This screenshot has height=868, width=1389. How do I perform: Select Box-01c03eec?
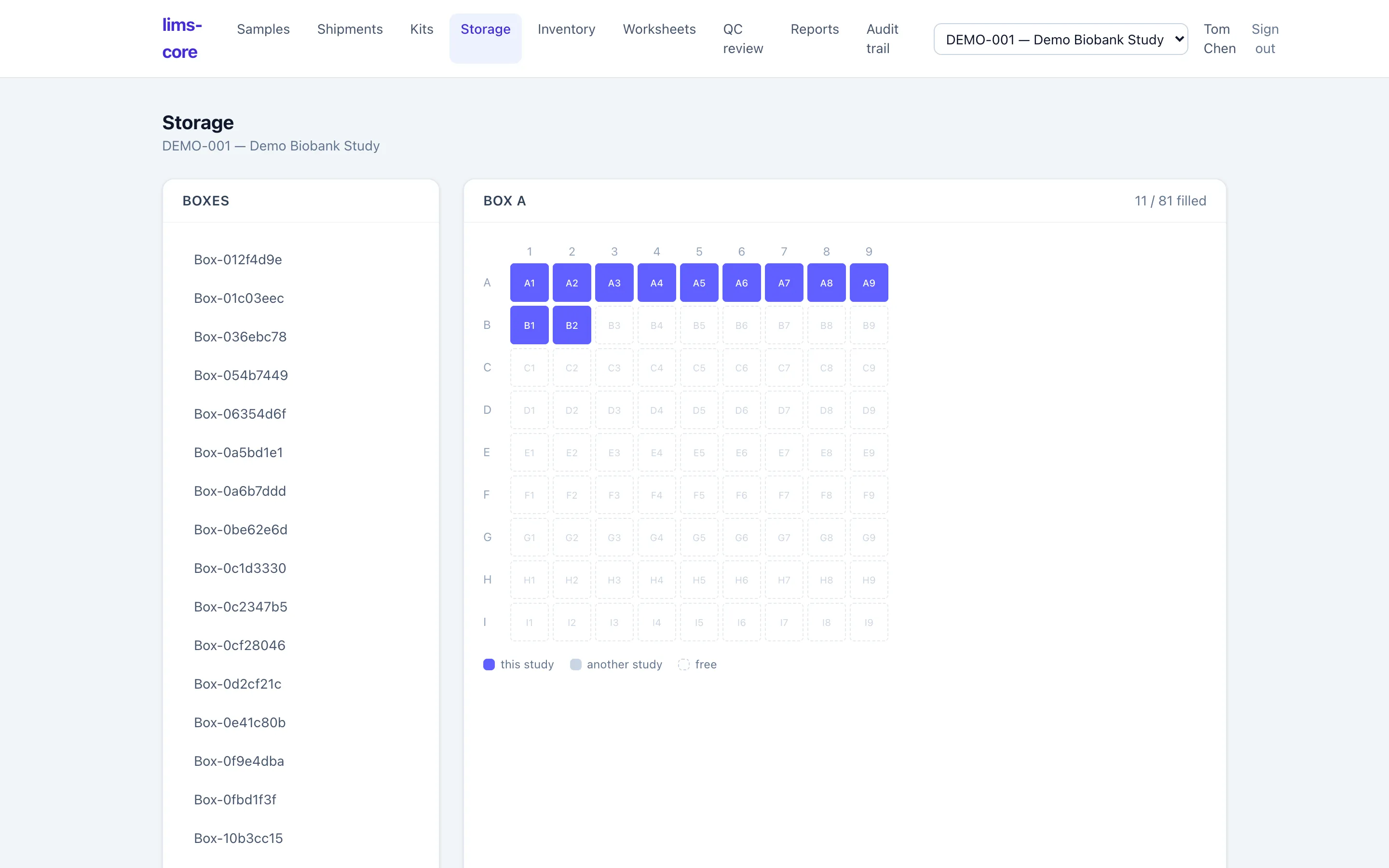click(x=300, y=298)
